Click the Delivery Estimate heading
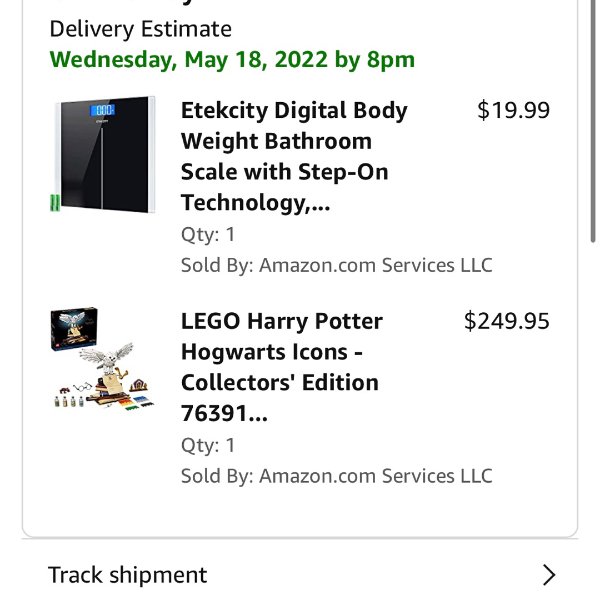 [x=140, y=29]
